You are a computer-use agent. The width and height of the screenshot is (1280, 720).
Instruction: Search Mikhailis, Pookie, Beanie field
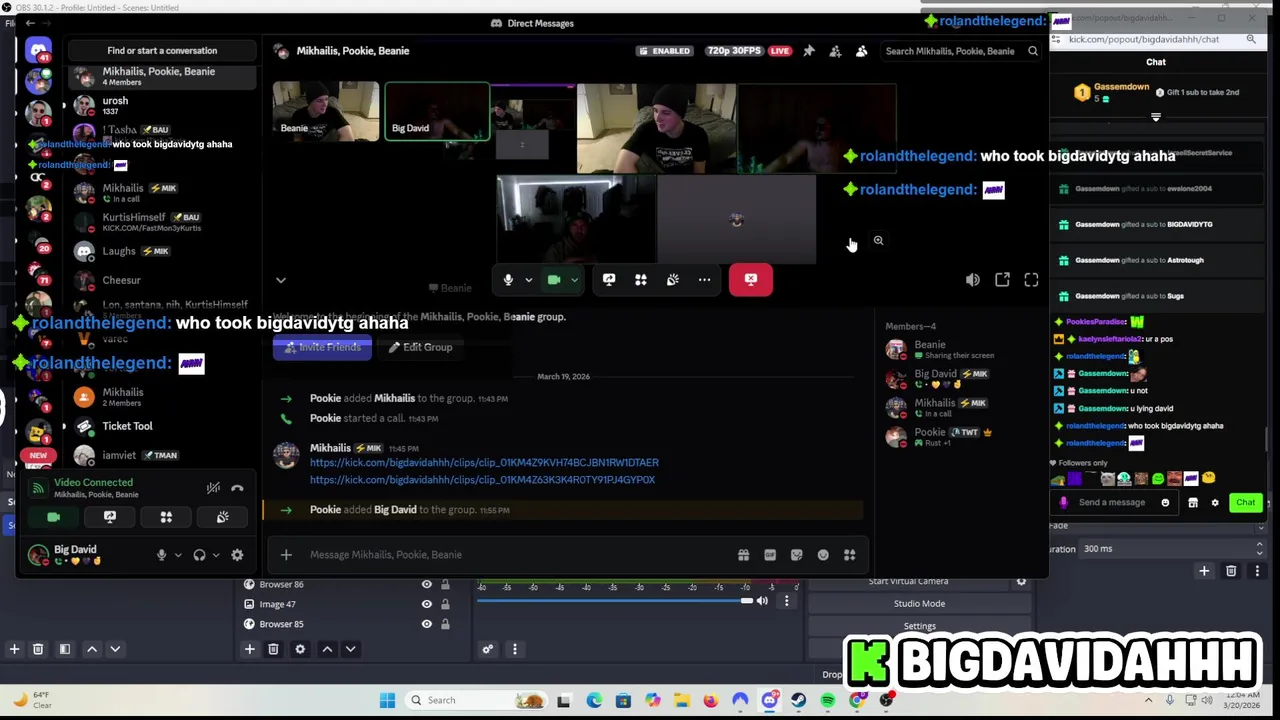click(x=962, y=51)
